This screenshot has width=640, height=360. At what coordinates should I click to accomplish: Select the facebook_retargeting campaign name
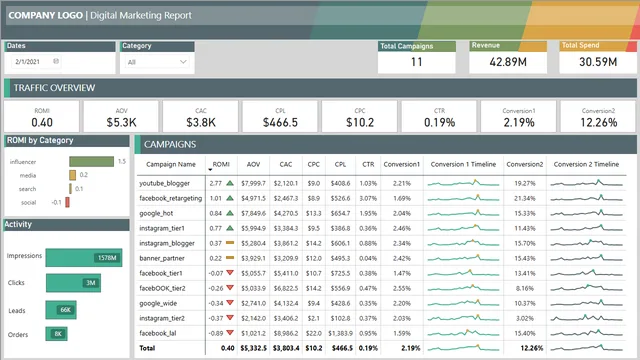(x=171, y=198)
